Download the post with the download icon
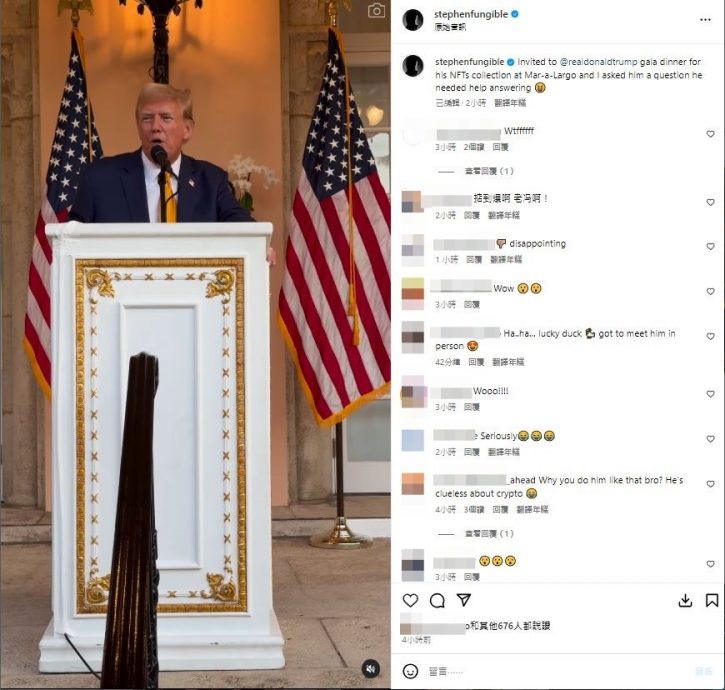The width and height of the screenshot is (725, 690). (x=685, y=600)
